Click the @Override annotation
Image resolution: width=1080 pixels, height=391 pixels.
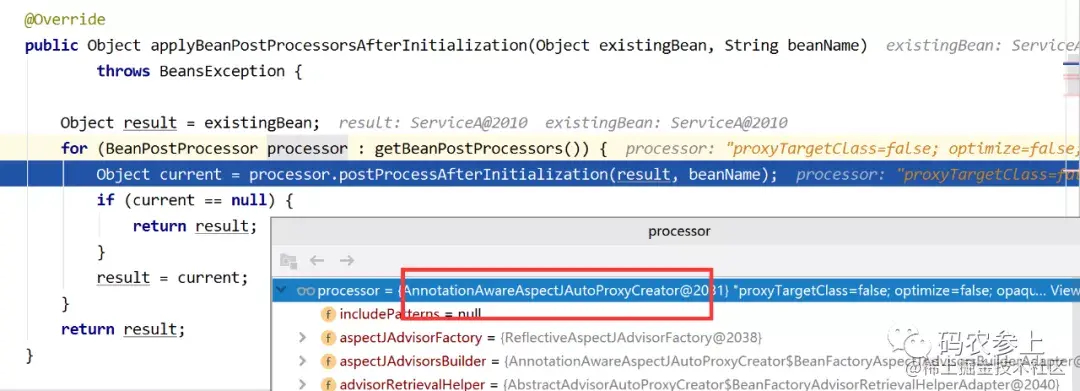pos(65,20)
